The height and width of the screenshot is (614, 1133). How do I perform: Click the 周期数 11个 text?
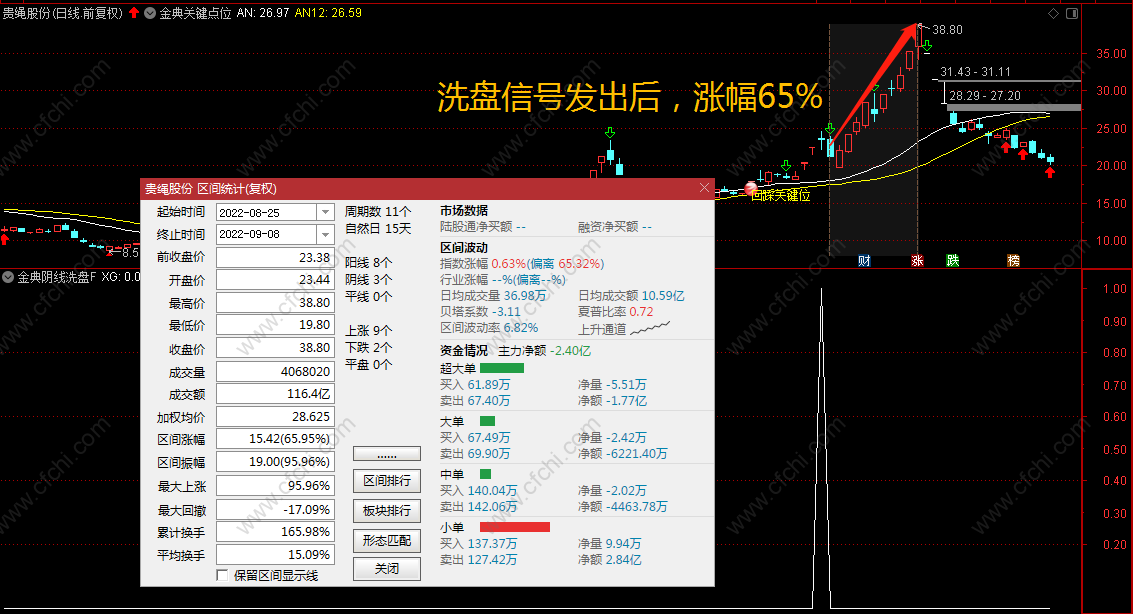378,212
